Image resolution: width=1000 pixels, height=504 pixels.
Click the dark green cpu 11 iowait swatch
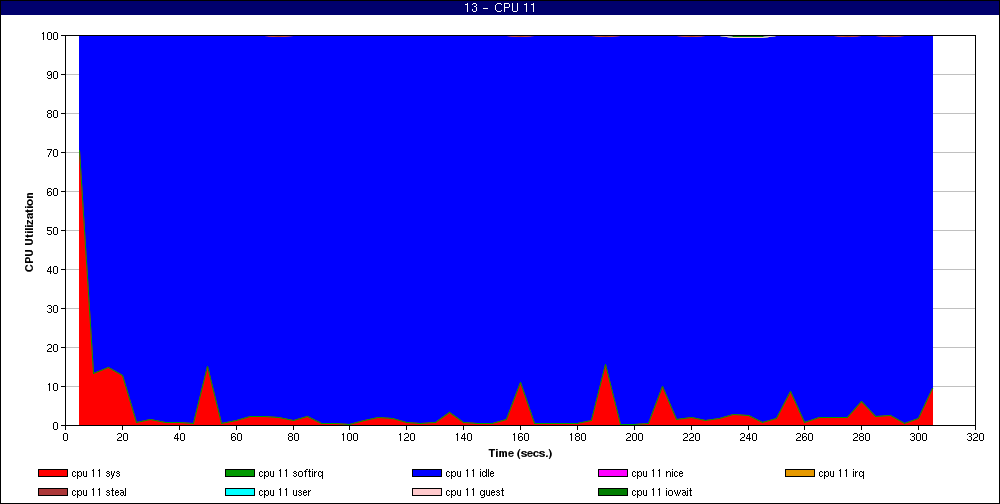coord(612,493)
